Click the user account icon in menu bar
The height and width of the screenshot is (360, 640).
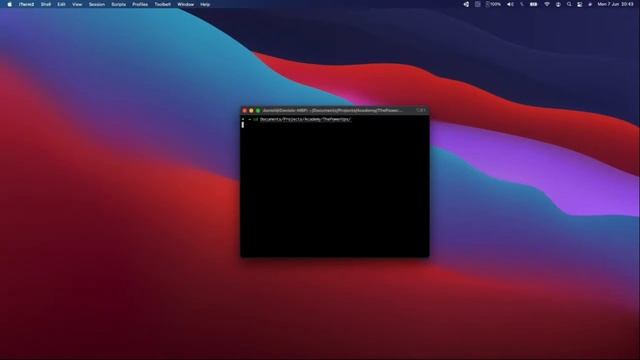[558, 4]
